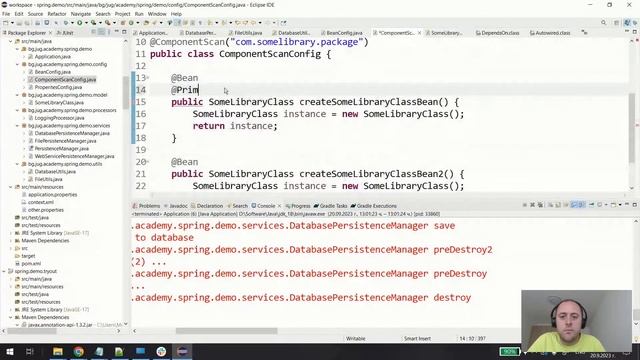Collapse the bg.jug.academy.spring.demo.services package

(17, 126)
